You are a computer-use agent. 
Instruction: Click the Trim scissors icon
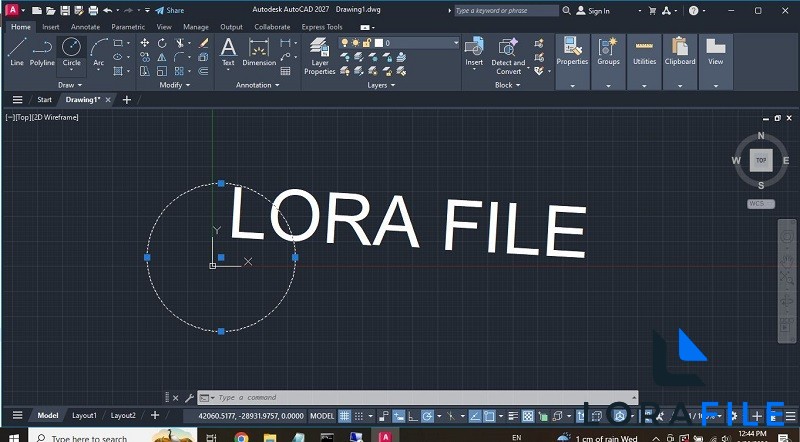pyautogui.click(x=180, y=43)
